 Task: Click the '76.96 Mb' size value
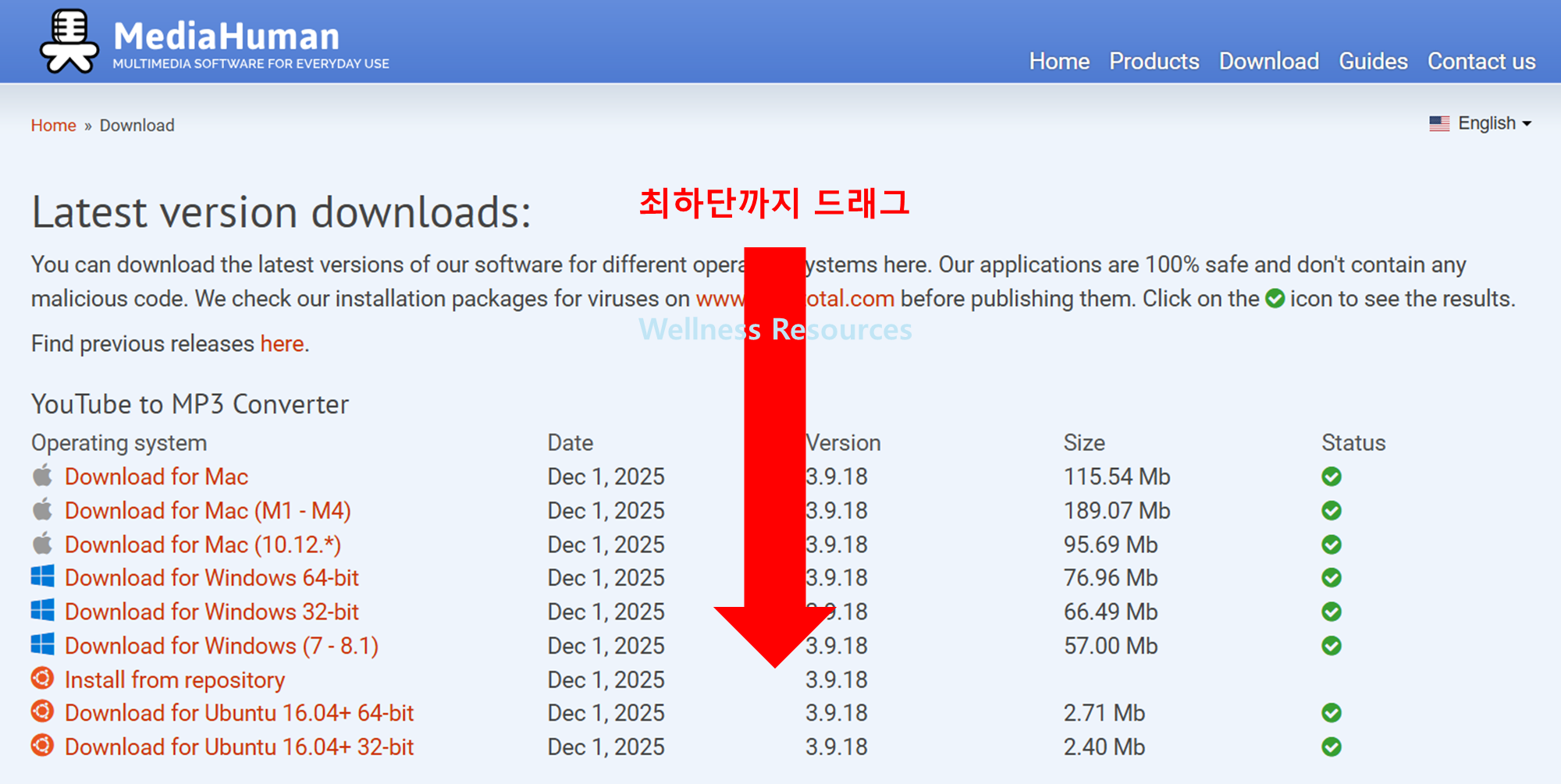(1111, 578)
